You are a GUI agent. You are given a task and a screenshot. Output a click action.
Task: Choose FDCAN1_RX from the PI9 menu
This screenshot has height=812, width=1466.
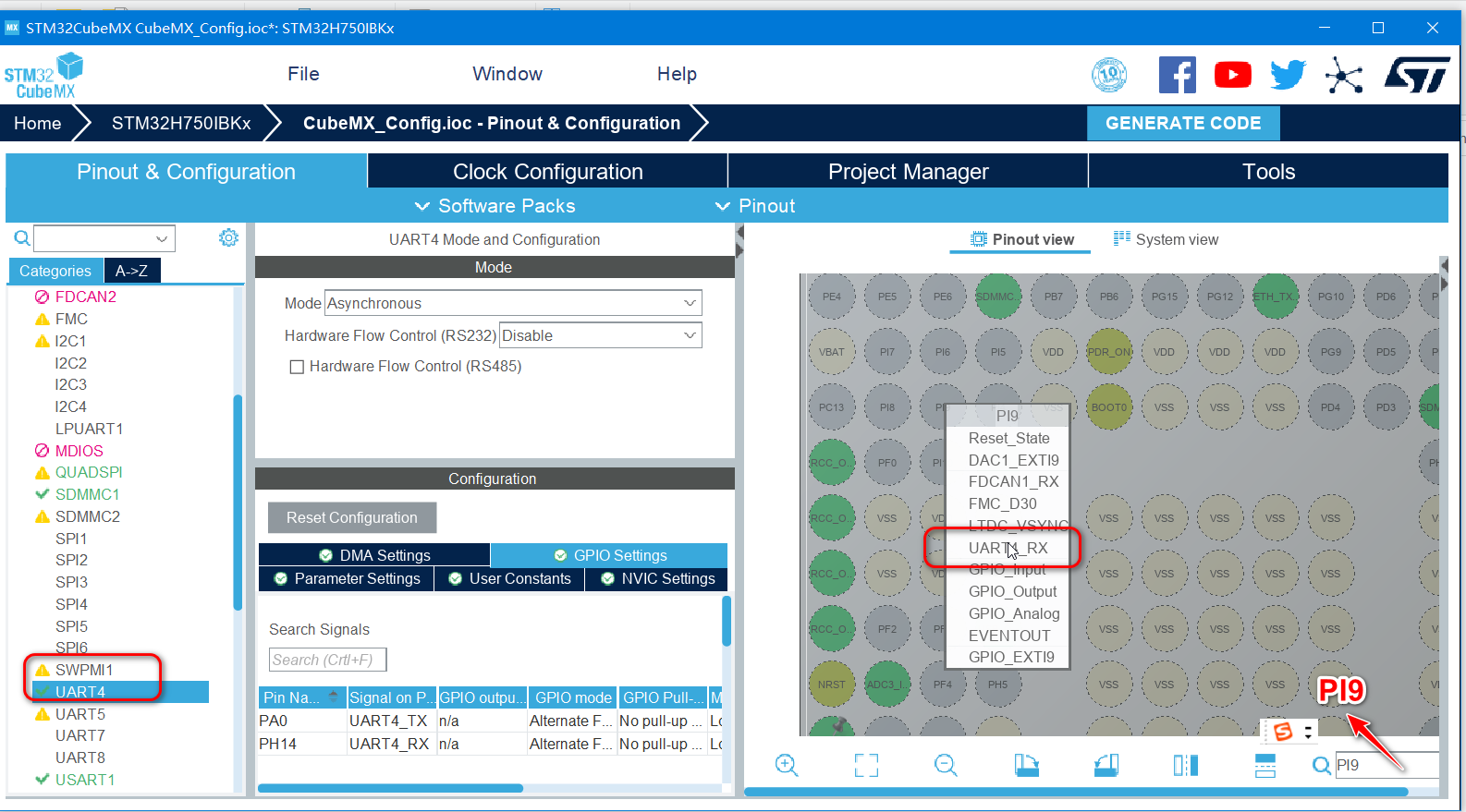coord(1008,481)
